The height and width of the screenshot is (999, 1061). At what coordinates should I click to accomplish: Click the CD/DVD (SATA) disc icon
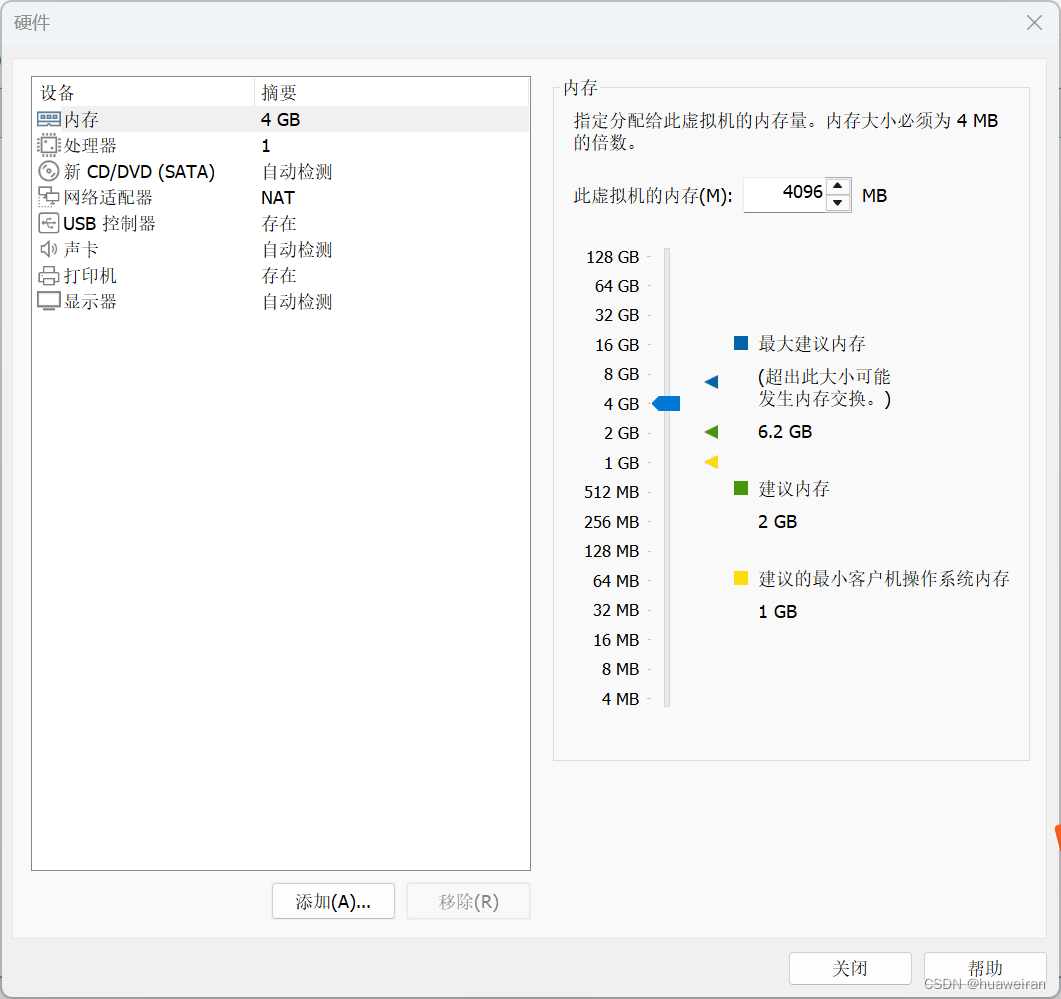click(49, 171)
